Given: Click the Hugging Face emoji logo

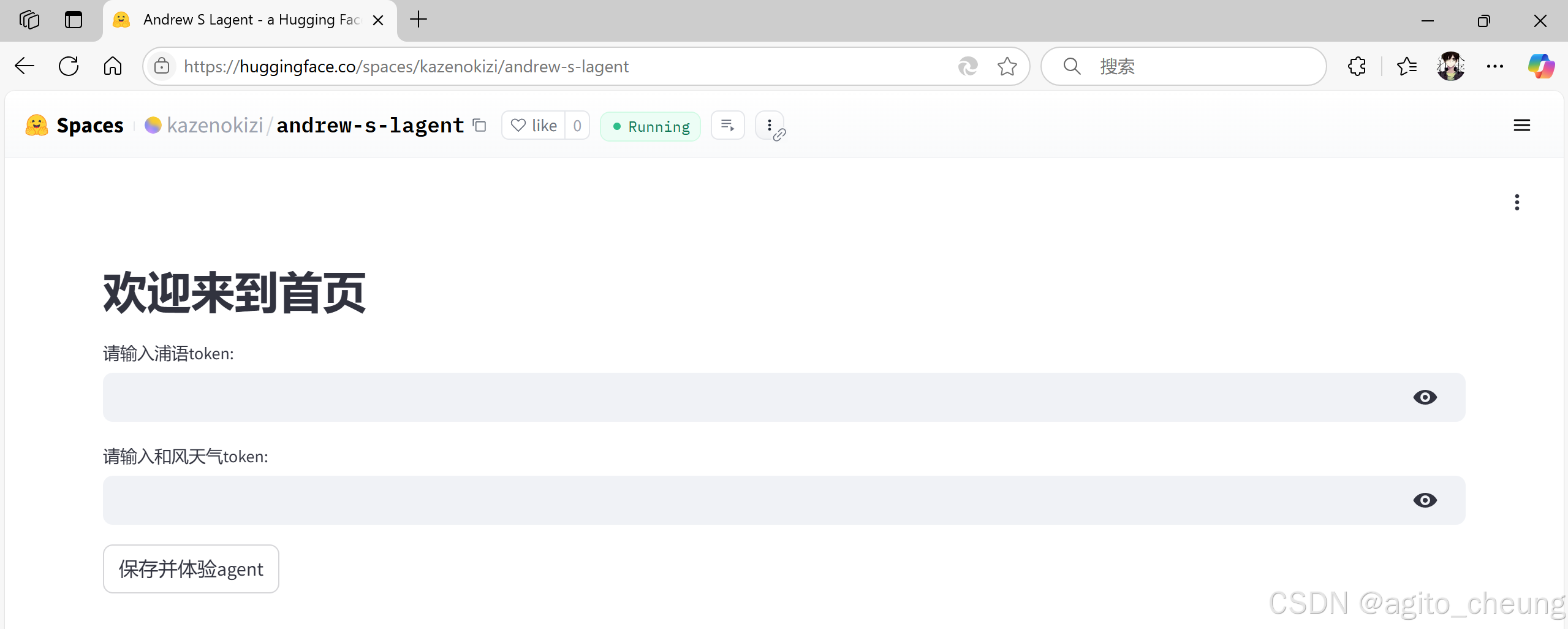Looking at the screenshot, I should tap(37, 125).
